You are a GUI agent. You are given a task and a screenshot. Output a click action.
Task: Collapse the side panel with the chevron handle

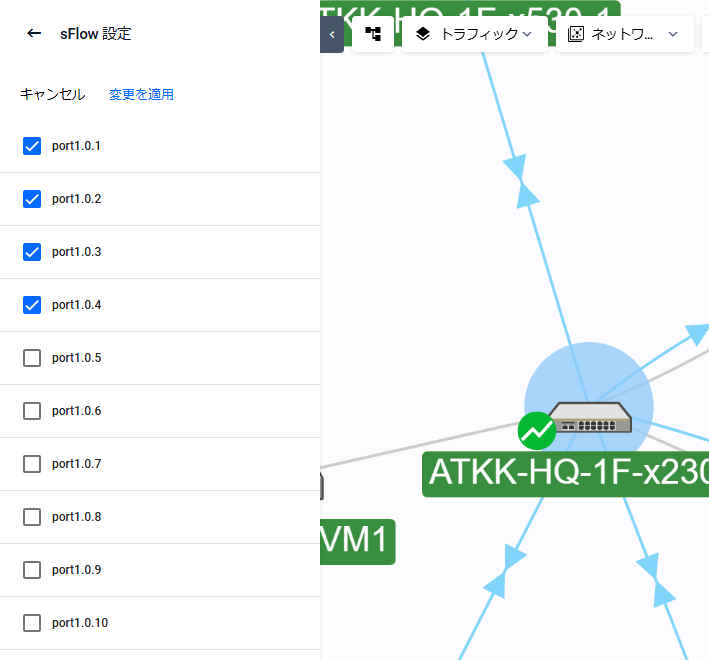(331, 34)
